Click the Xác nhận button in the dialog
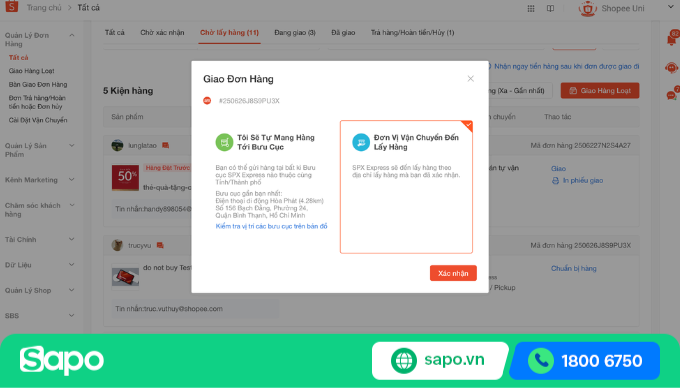Screen dimensions: 680x390 (453, 273)
